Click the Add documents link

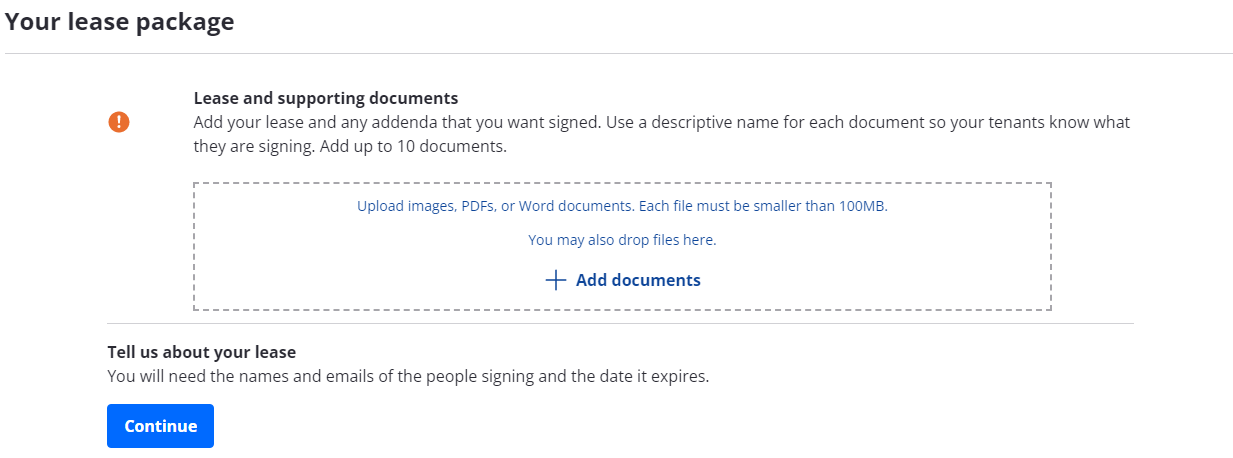click(623, 280)
